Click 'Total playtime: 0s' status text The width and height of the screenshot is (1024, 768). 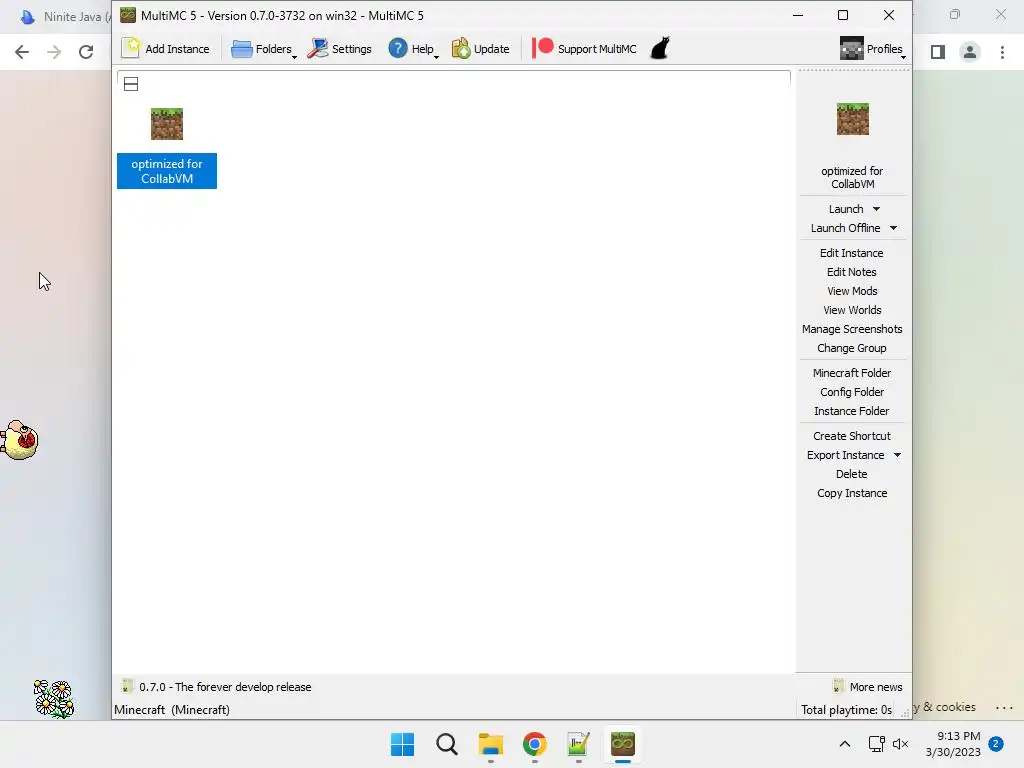coord(846,710)
